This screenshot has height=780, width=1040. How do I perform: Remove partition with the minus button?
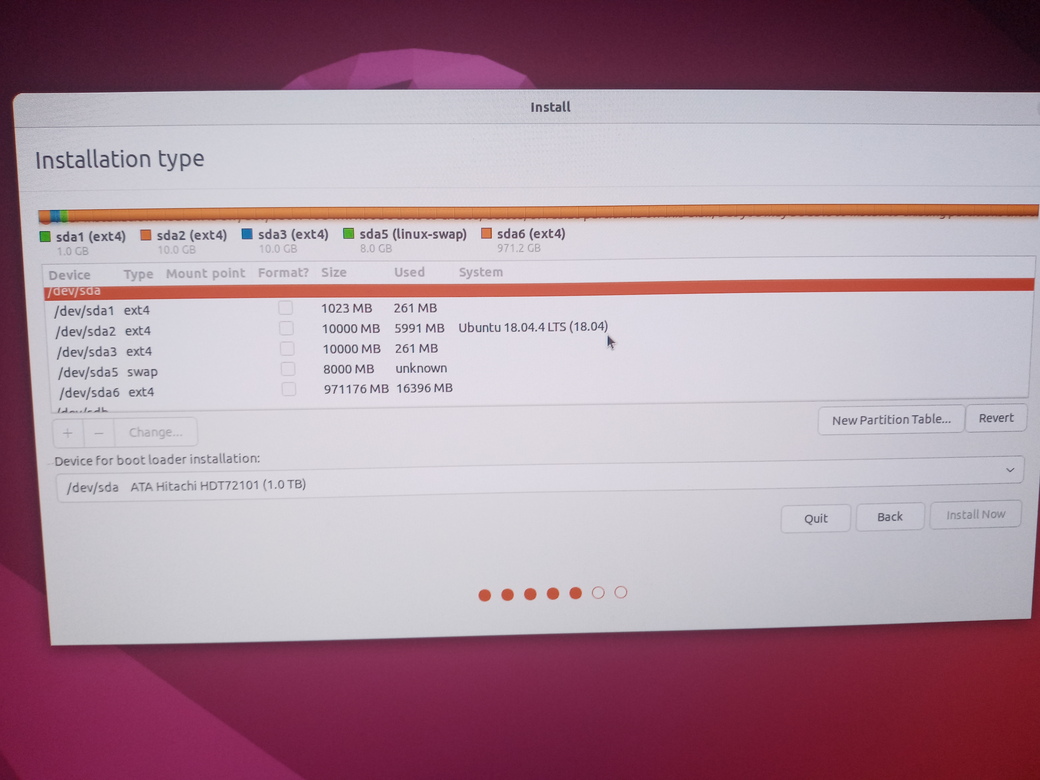[x=99, y=433]
